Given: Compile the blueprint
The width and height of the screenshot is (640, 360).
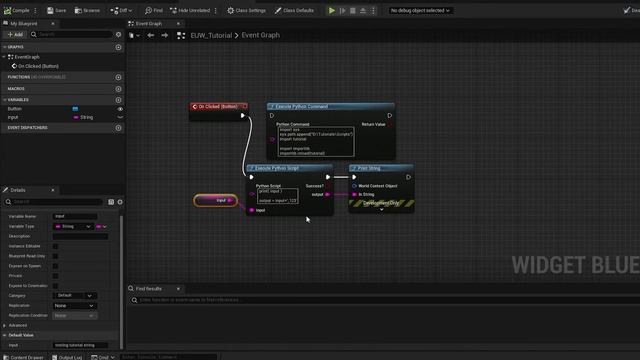Looking at the screenshot, I should click(x=17, y=10).
